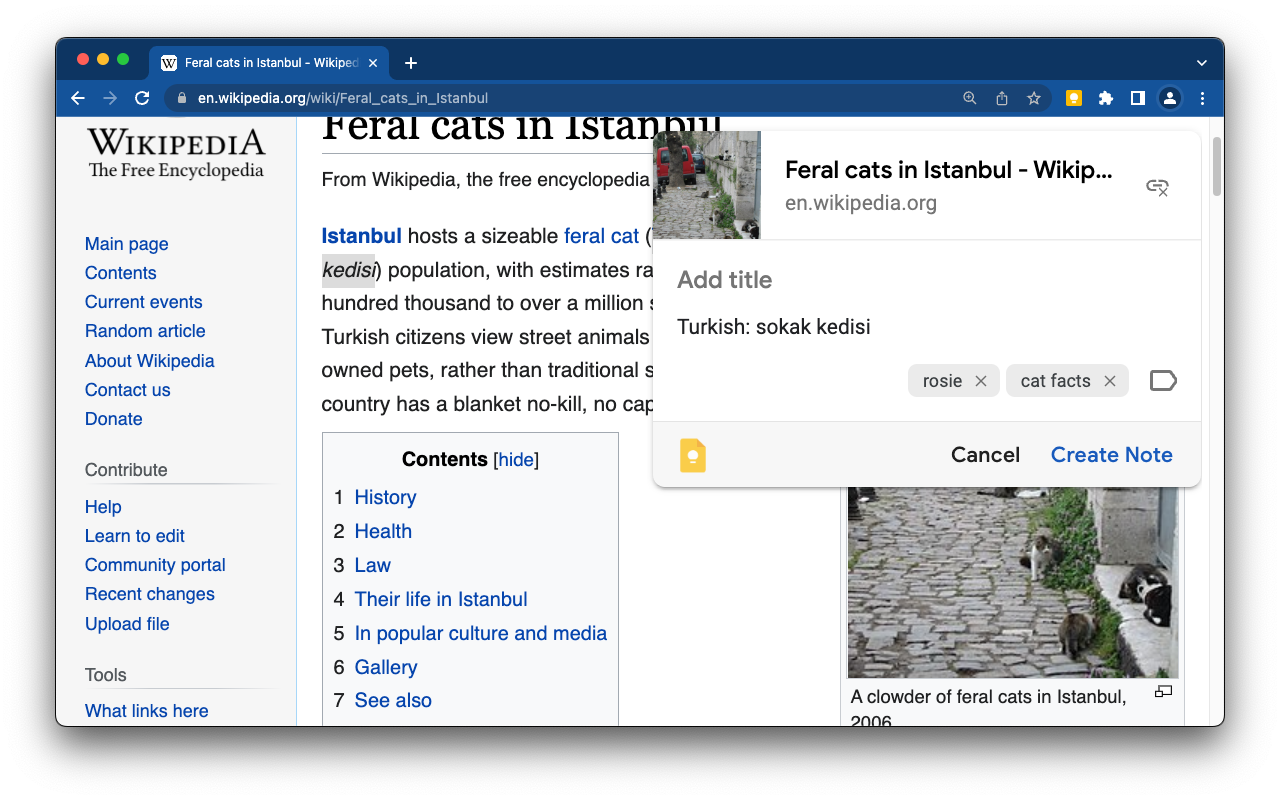Click the forward navigation arrow
This screenshot has width=1280, height=800.
click(x=110, y=98)
